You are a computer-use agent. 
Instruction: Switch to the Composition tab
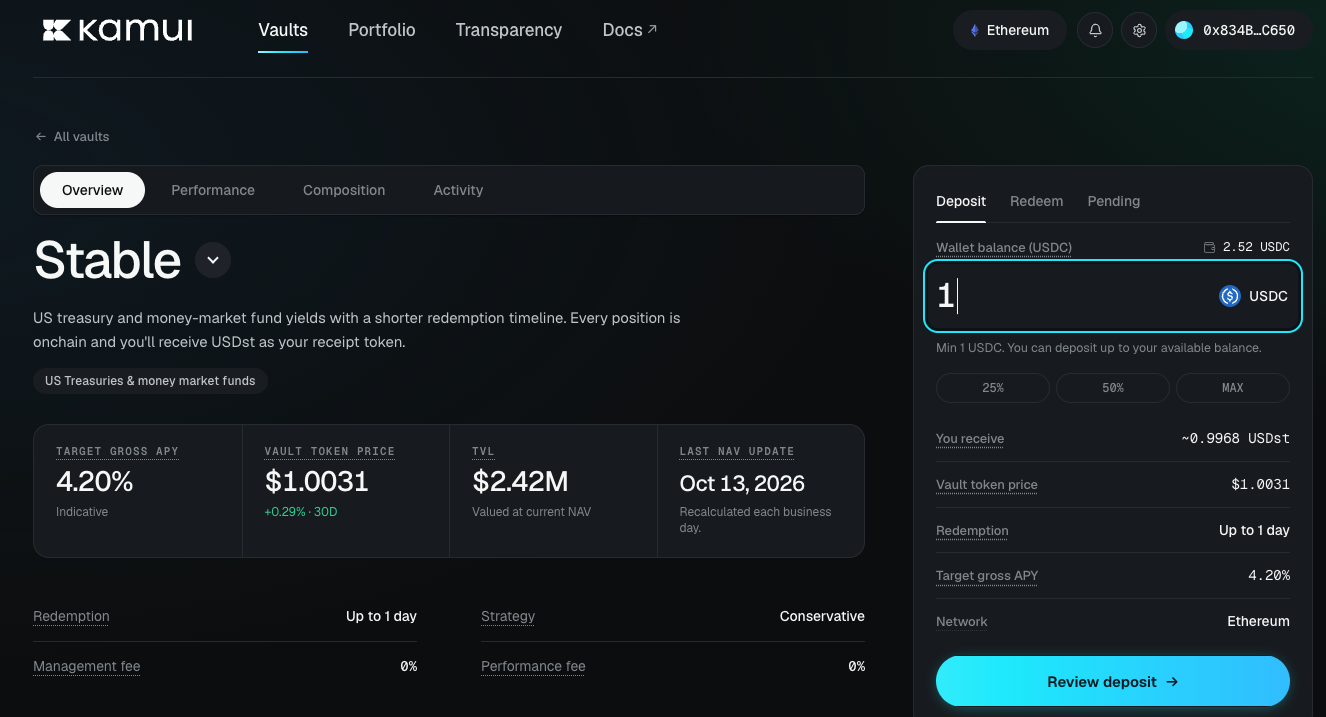[x=344, y=190]
